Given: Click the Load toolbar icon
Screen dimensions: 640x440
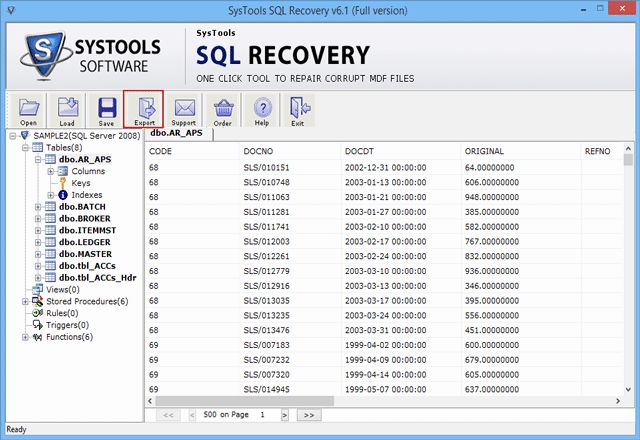Looking at the screenshot, I should [68, 109].
